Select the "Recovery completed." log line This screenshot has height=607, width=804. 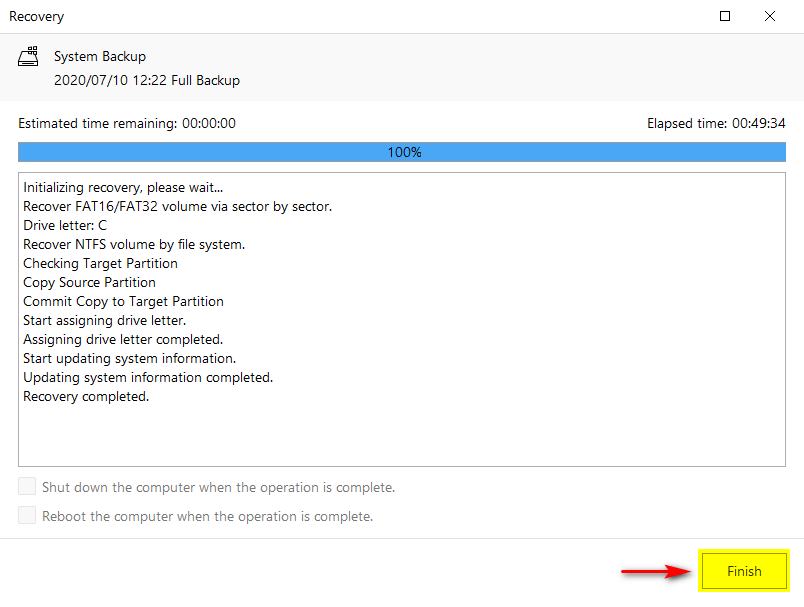[x=86, y=396]
